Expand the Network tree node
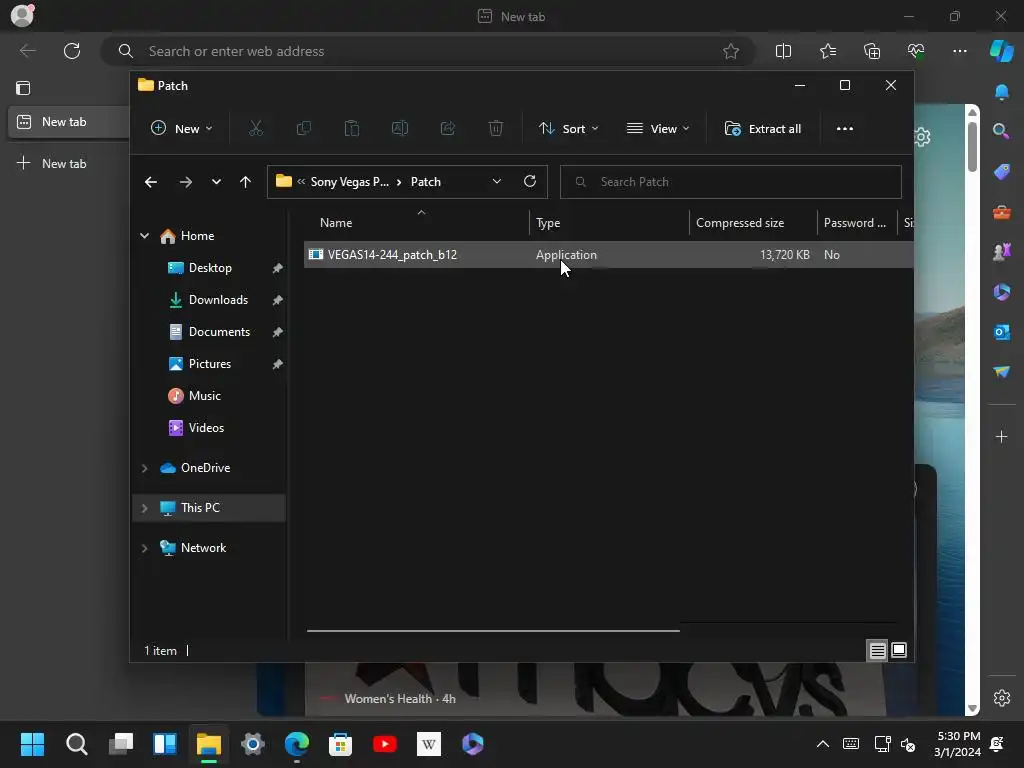 [x=144, y=548]
